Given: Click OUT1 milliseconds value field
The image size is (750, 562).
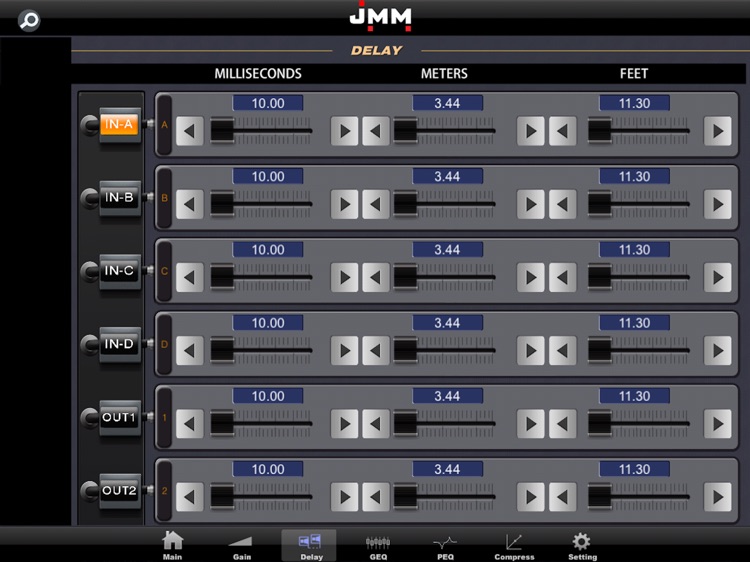Looking at the screenshot, I should (268, 396).
